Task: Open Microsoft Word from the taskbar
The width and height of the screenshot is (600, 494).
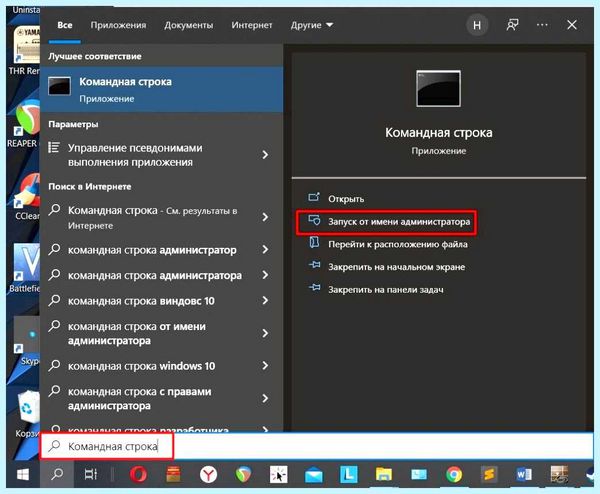Action: 524,475
